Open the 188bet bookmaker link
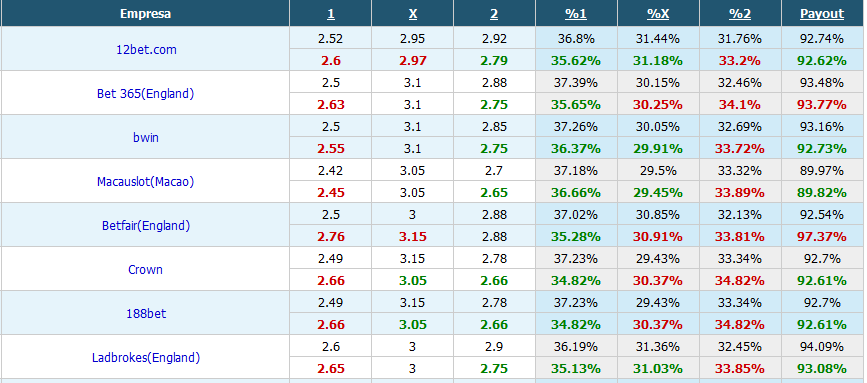867x383 pixels. point(145,313)
